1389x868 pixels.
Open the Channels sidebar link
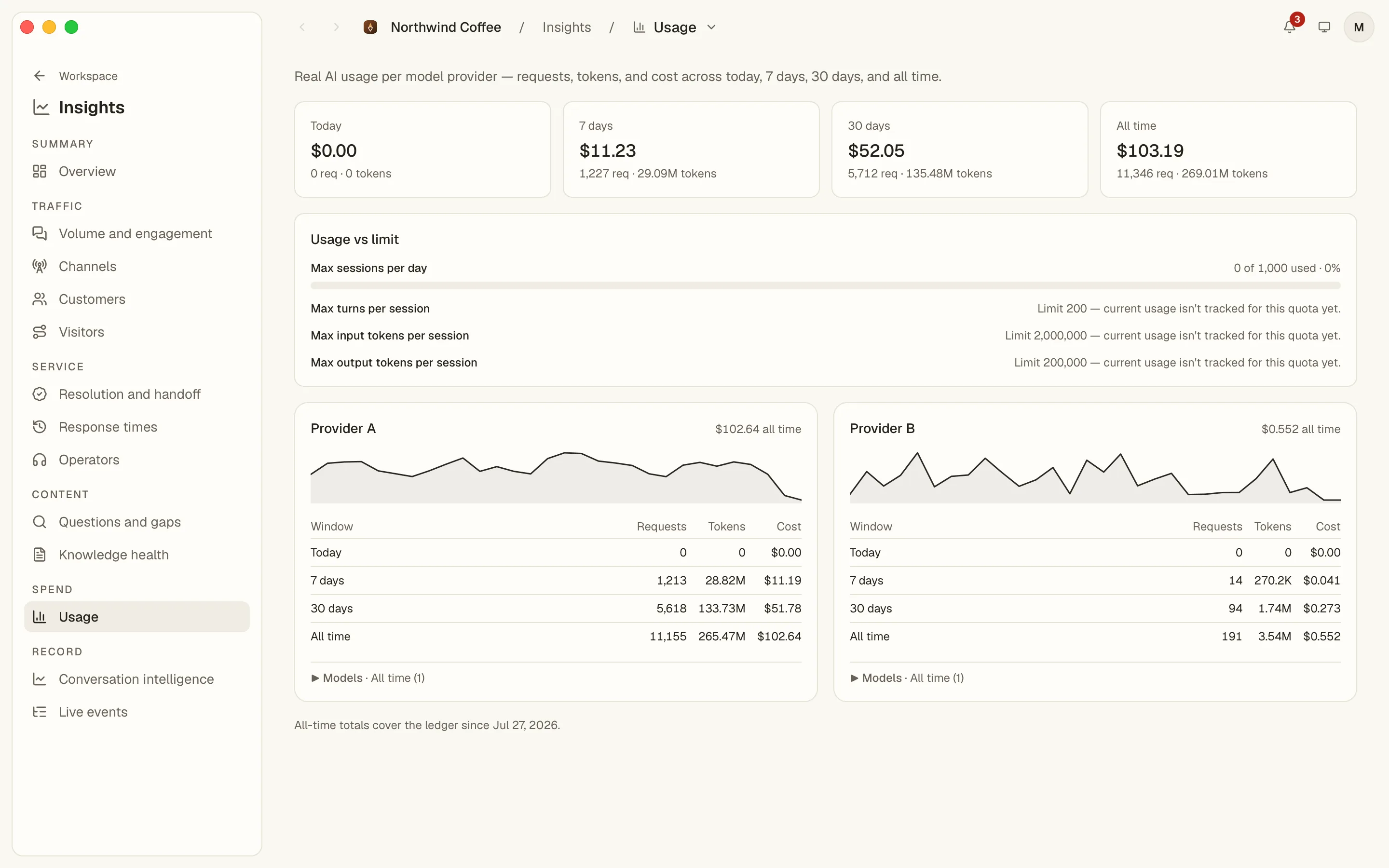pyautogui.click(x=136, y=266)
